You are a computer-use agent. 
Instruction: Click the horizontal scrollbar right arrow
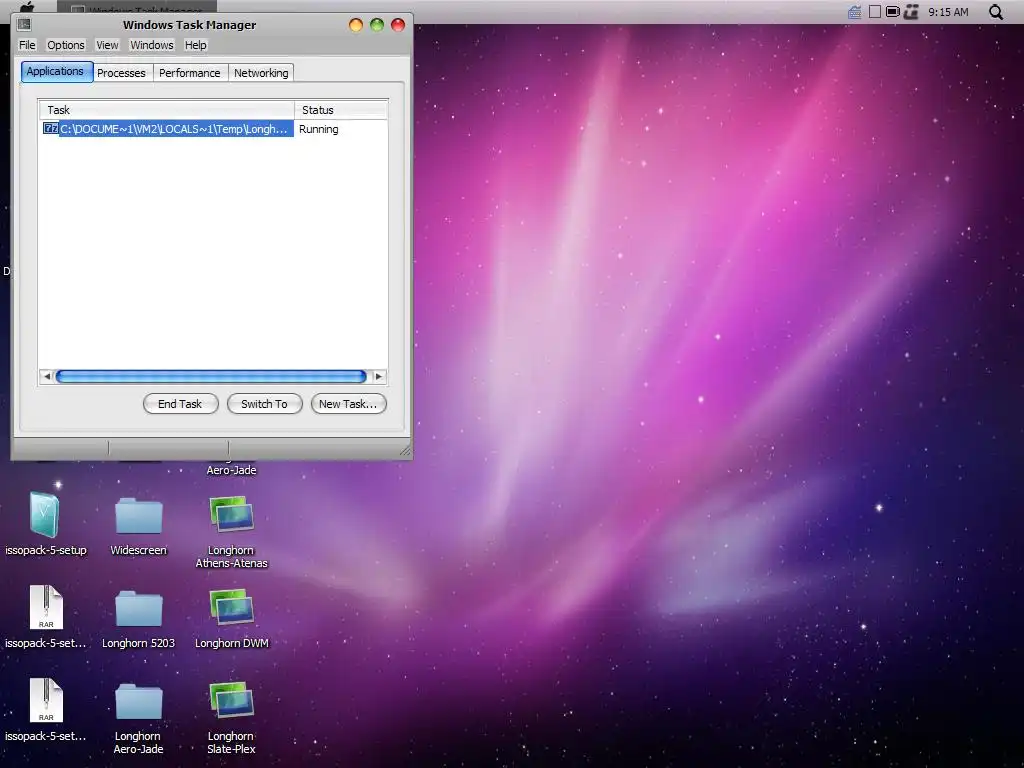[x=378, y=376]
